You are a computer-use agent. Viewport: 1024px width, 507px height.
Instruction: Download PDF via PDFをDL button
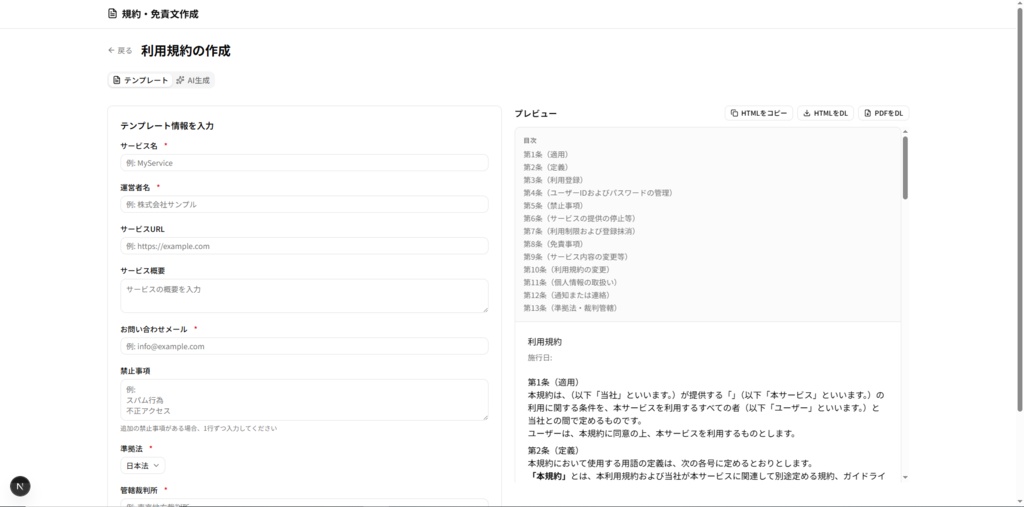tap(884, 113)
